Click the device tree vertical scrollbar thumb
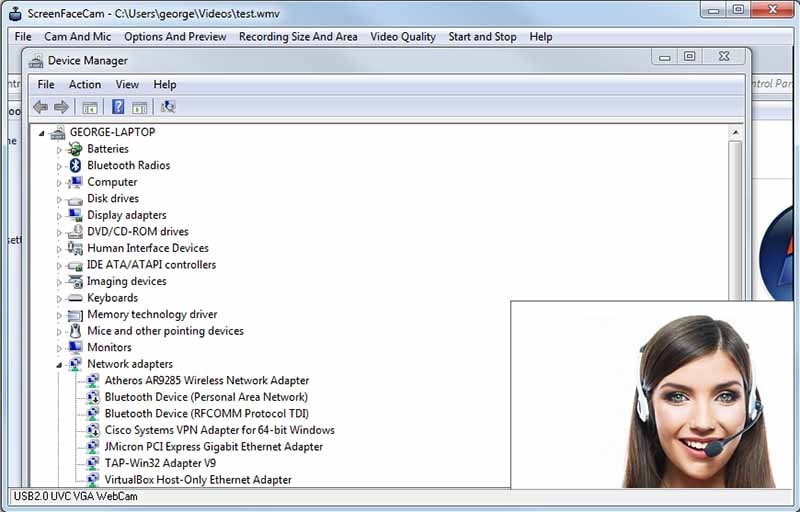 click(x=735, y=221)
